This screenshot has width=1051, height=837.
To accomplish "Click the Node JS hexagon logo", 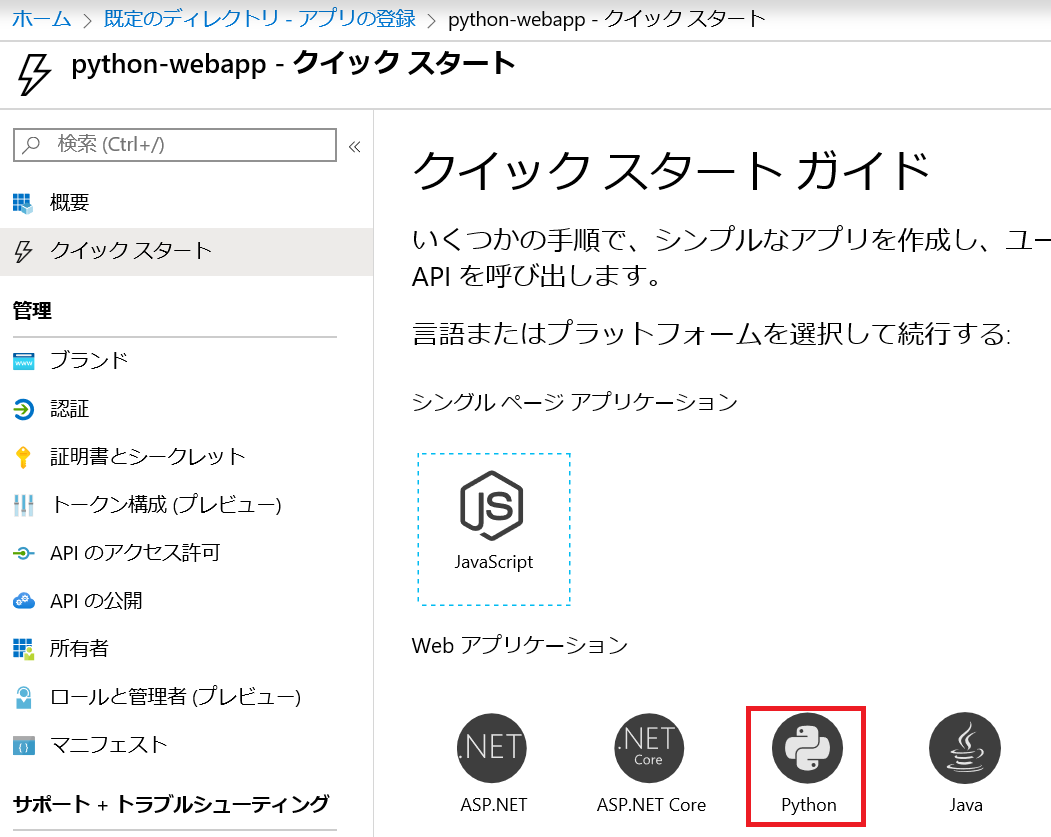I will click(x=492, y=505).
